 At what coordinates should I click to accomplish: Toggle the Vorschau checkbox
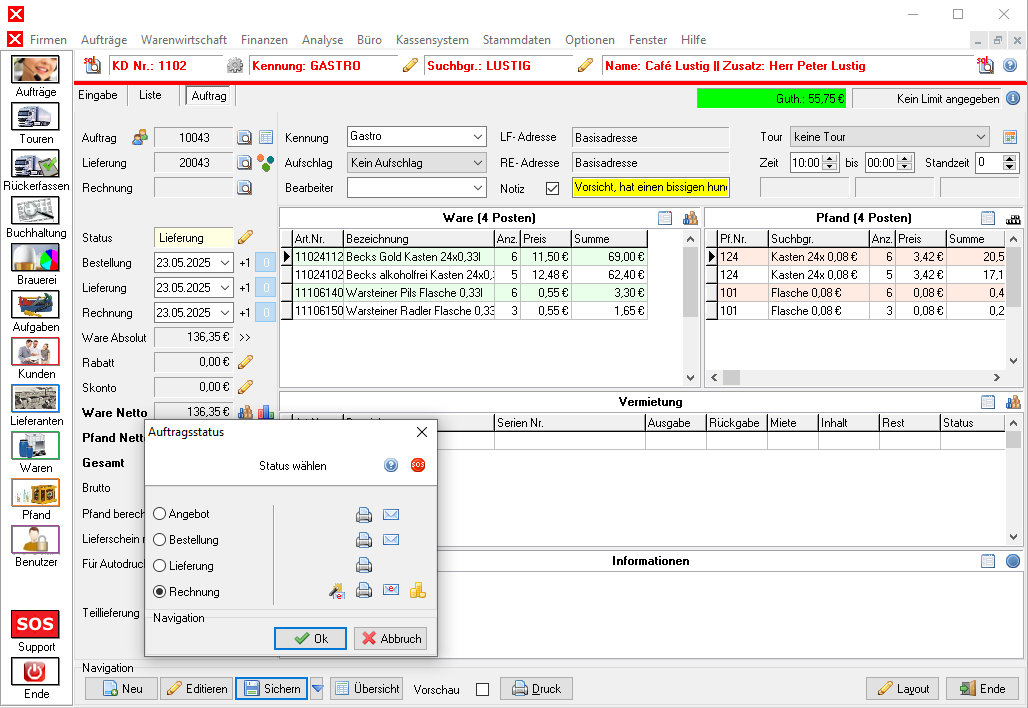483,689
